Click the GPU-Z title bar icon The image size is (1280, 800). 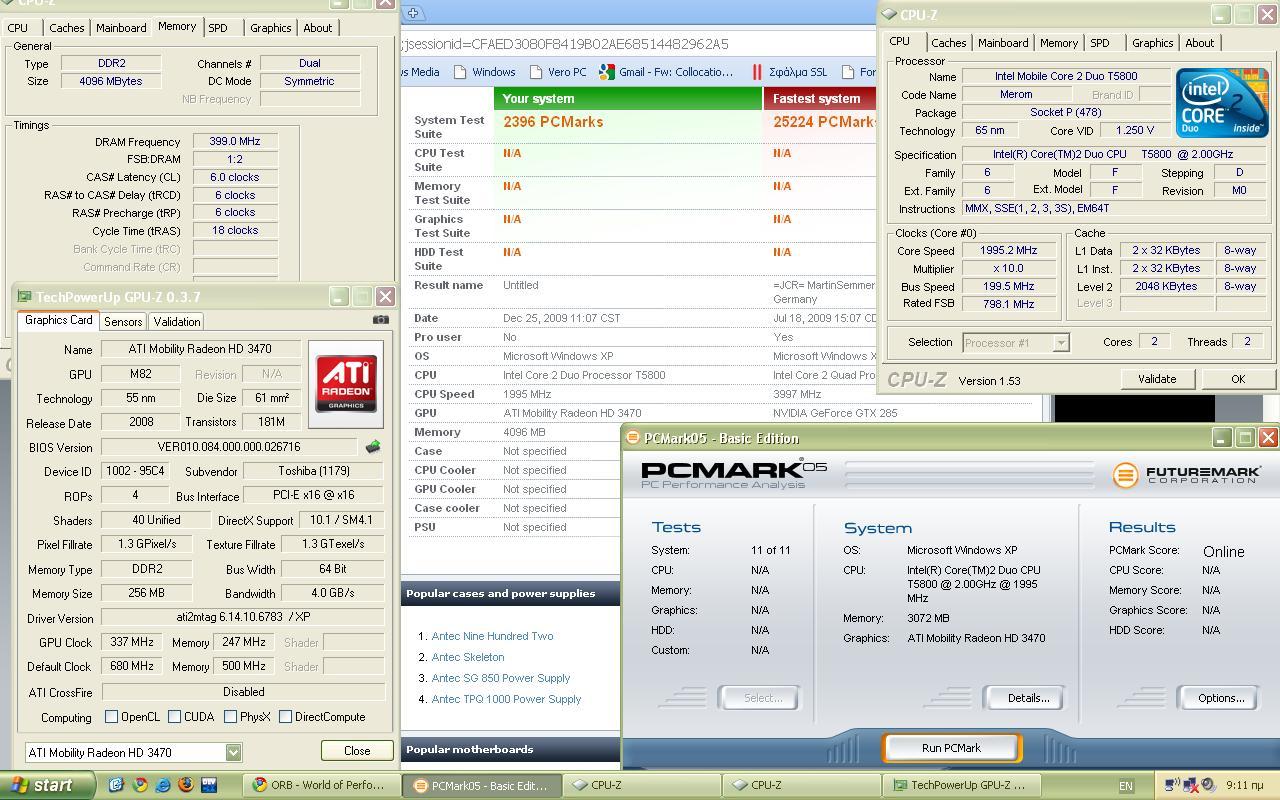(x=25, y=297)
